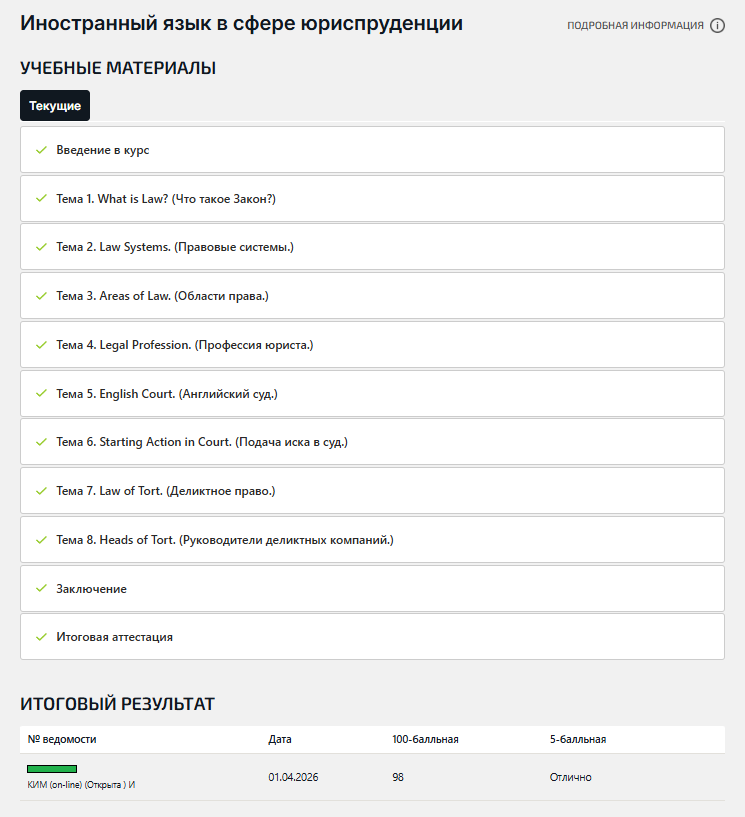Screen dimensions: 745x817
Task: Click checkmark icon next to Тема 5
Action: point(41,394)
